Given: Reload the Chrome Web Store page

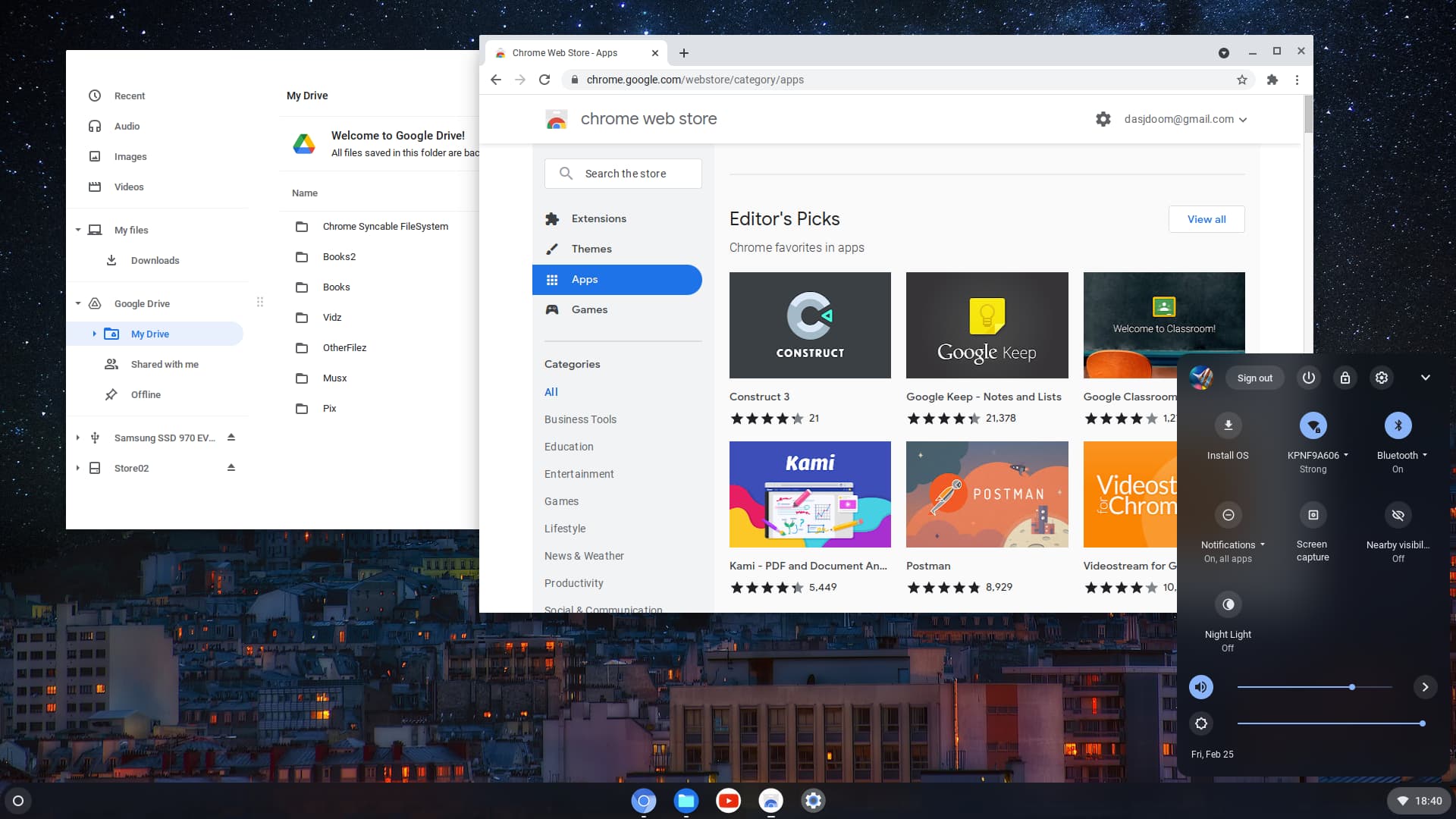Looking at the screenshot, I should click(544, 80).
